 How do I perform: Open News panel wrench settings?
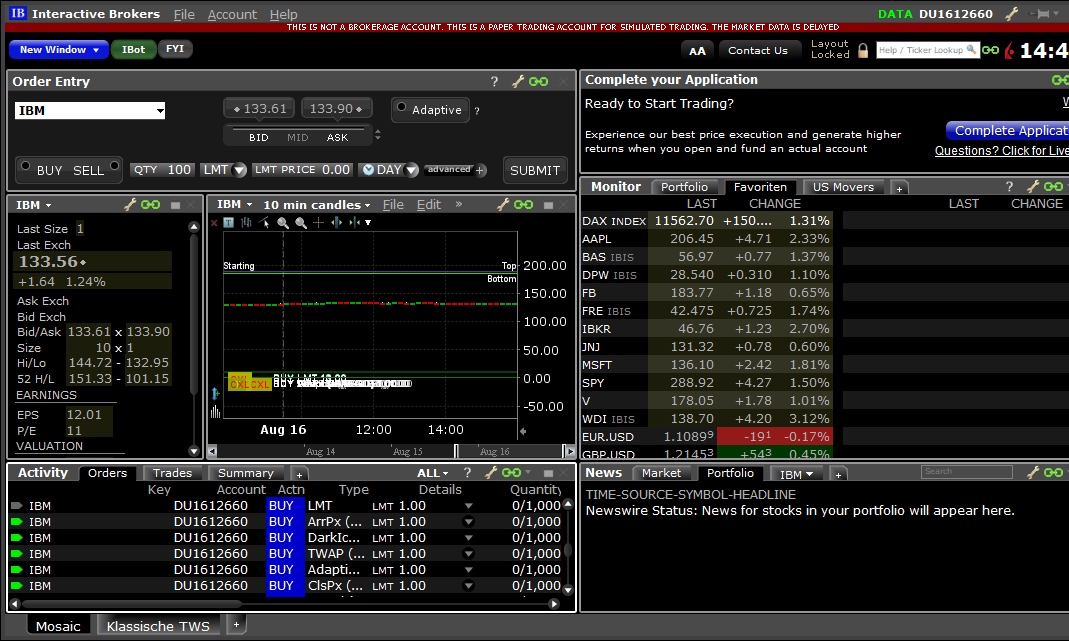click(x=1033, y=472)
